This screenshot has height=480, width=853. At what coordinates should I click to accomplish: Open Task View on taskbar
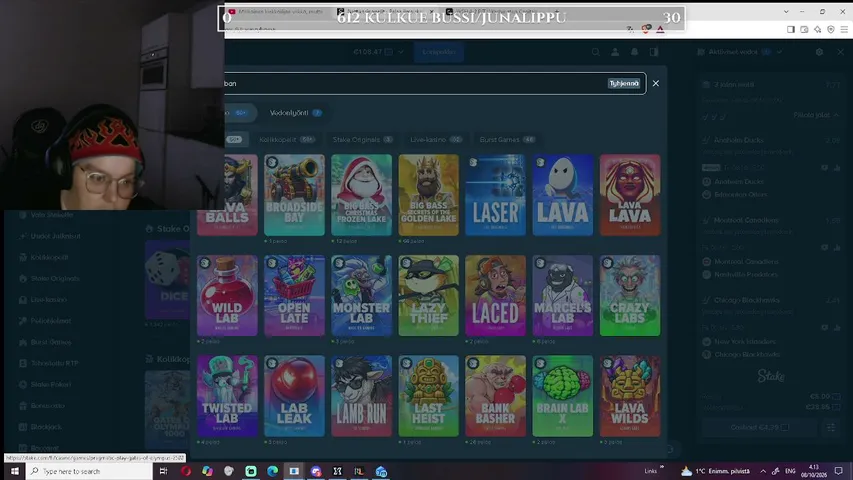coord(163,471)
